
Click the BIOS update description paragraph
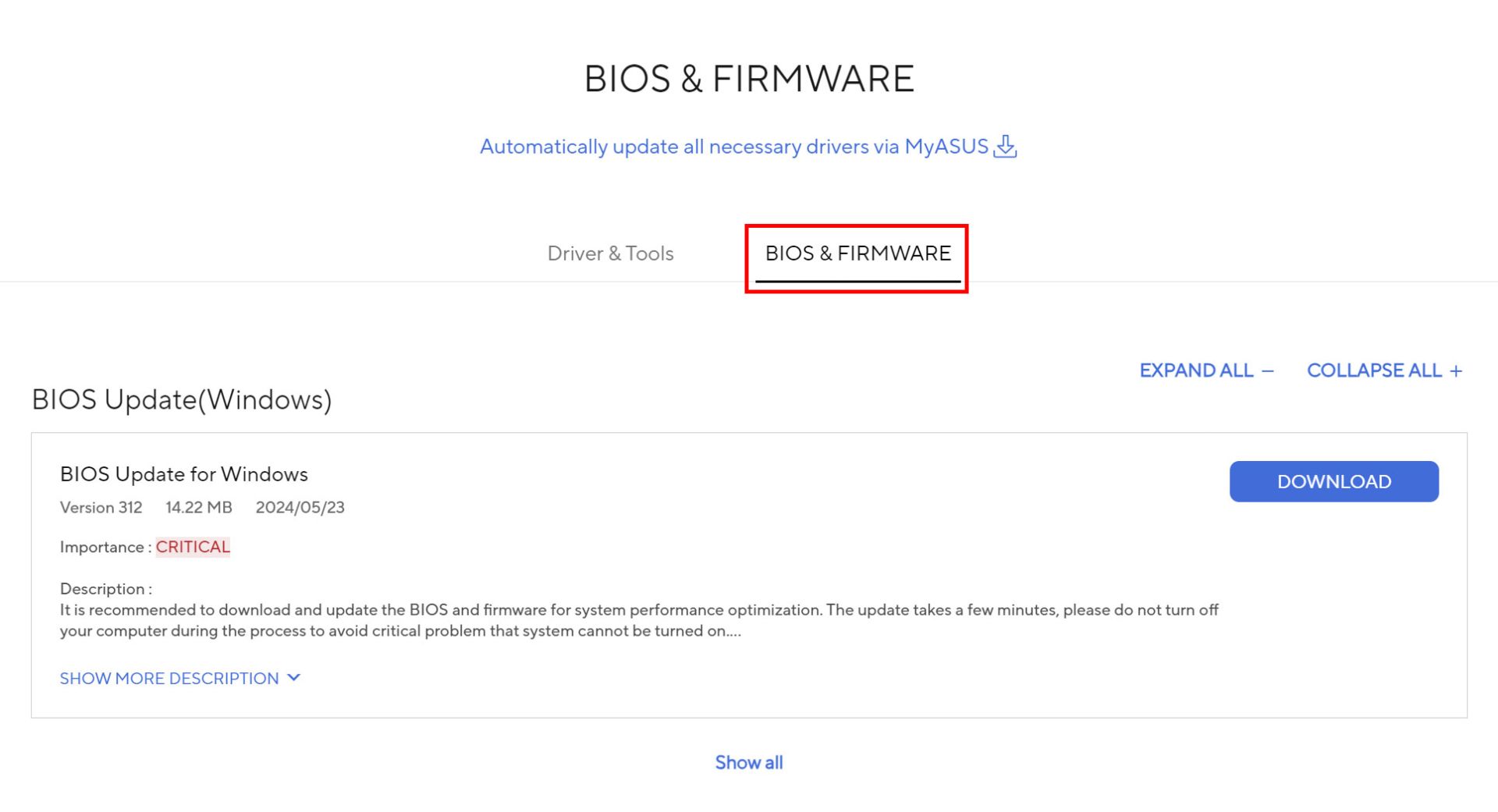tap(638, 620)
